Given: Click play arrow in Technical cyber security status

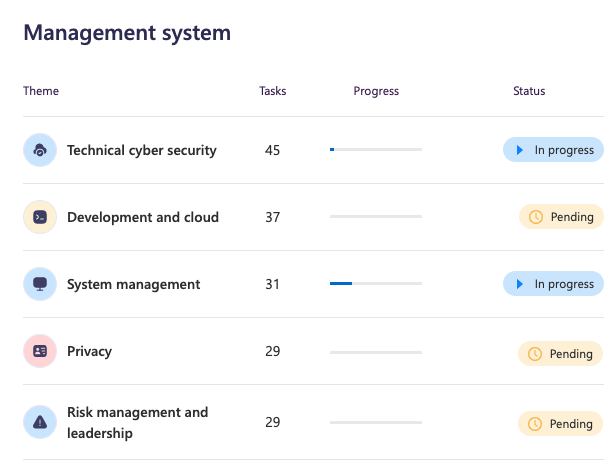Looking at the screenshot, I should click(520, 150).
